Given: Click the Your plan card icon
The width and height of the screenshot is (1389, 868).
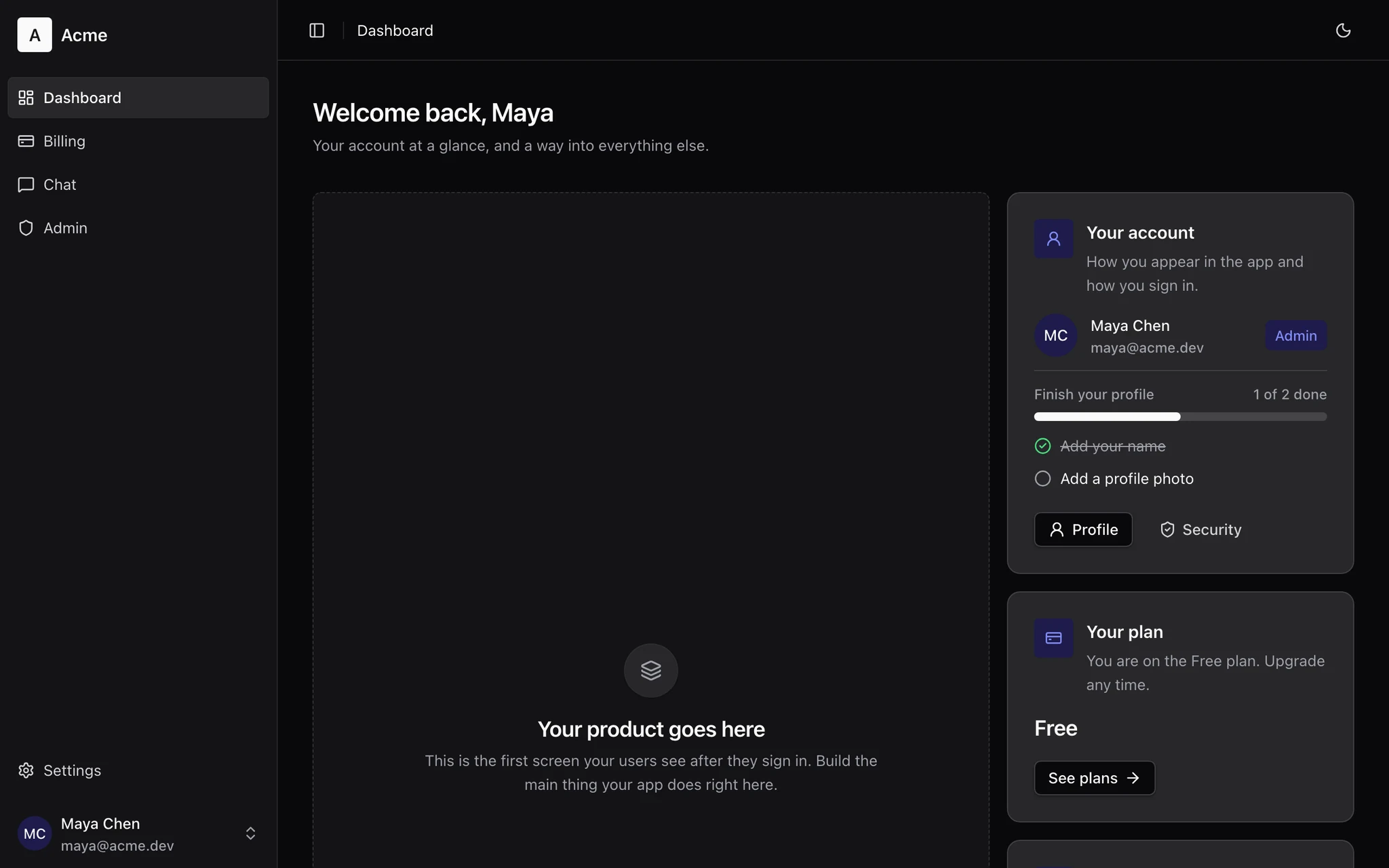Looking at the screenshot, I should (x=1053, y=638).
